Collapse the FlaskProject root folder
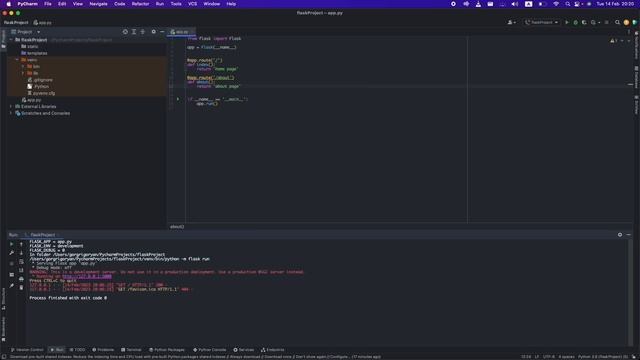Image resolution: width=640 pixels, height=360 pixels. pyautogui.click(x=11, y=40)
